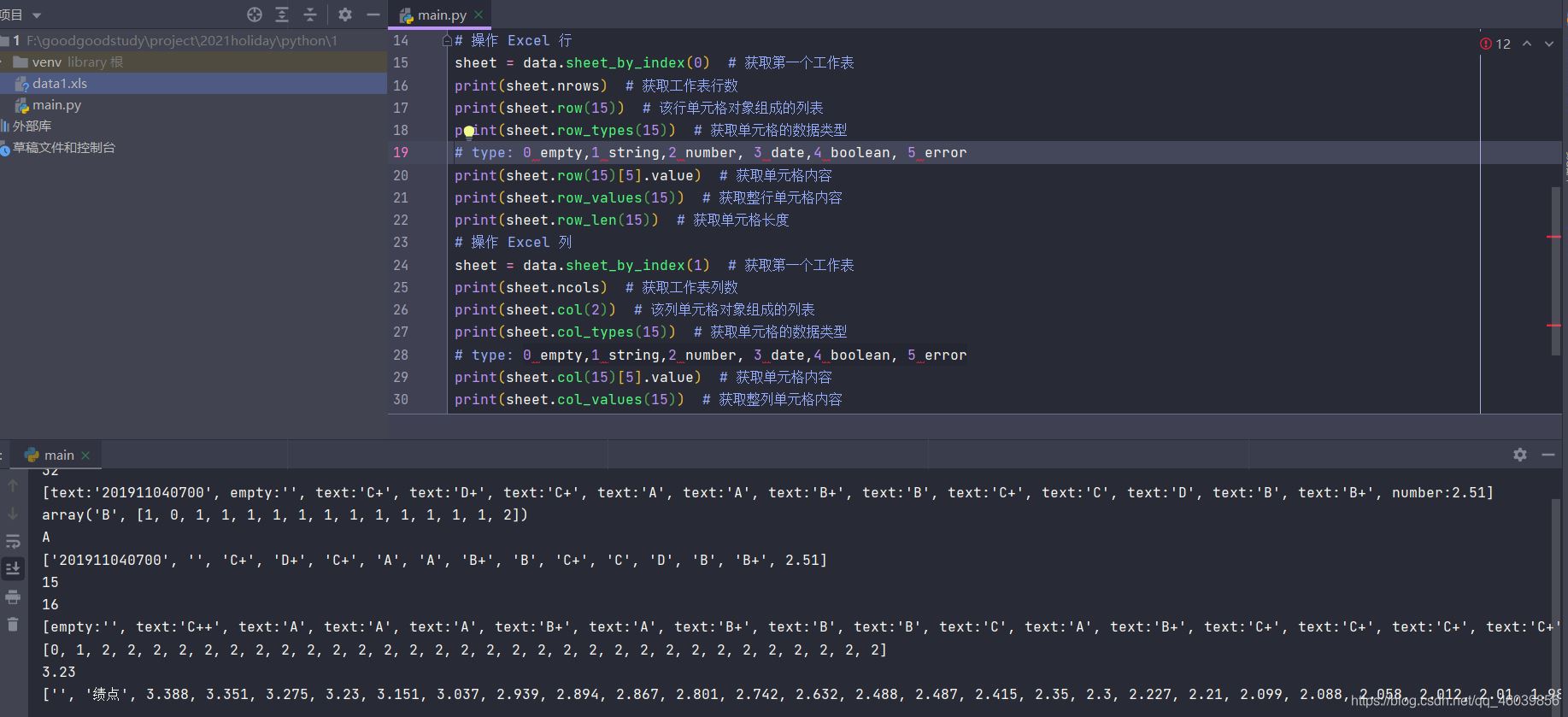Click the print output icon in console
This screenshot has width=1568, height=717.
(13, 597)
